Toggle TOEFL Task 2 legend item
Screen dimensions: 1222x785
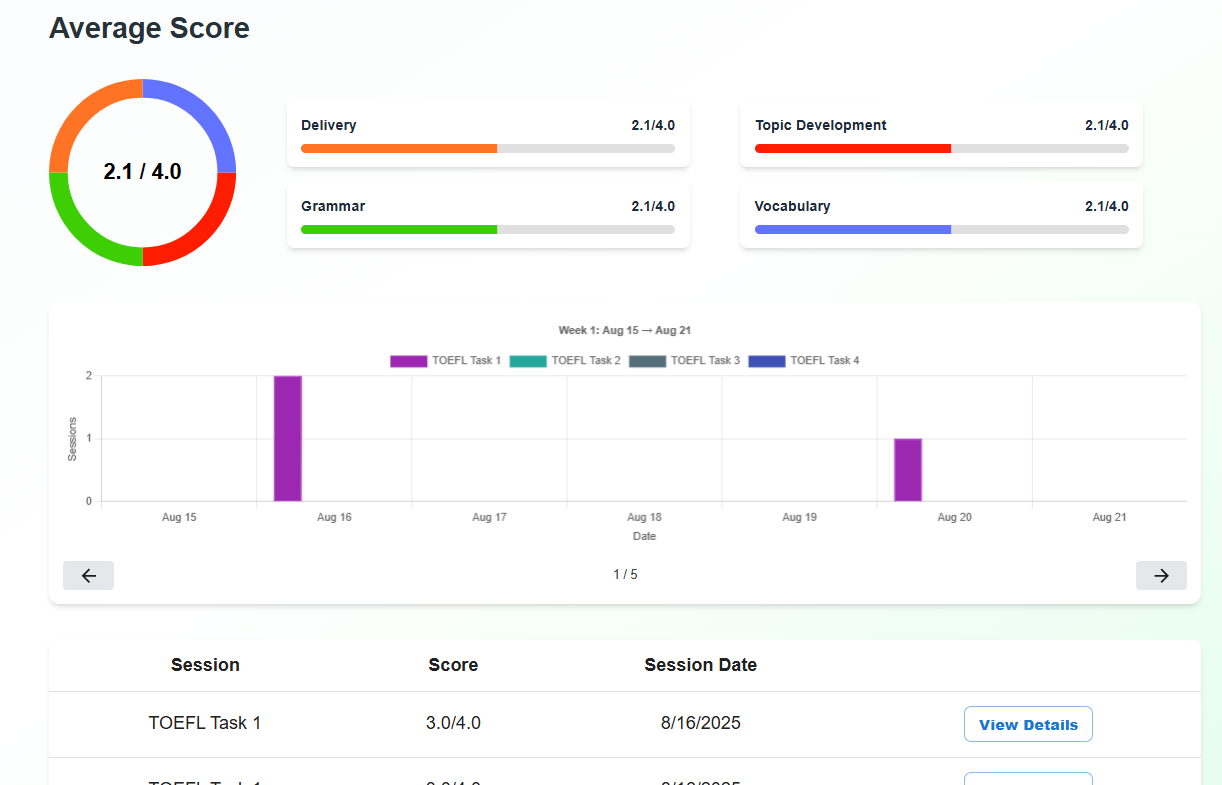565,360
